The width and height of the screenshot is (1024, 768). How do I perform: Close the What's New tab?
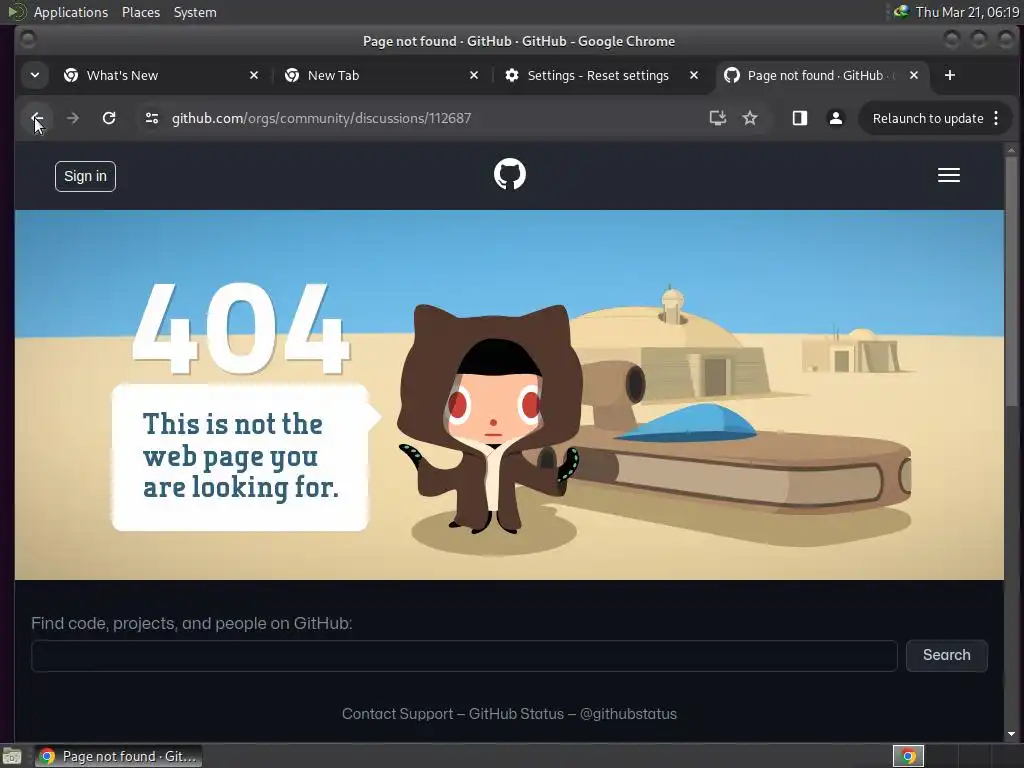[254, 75]
